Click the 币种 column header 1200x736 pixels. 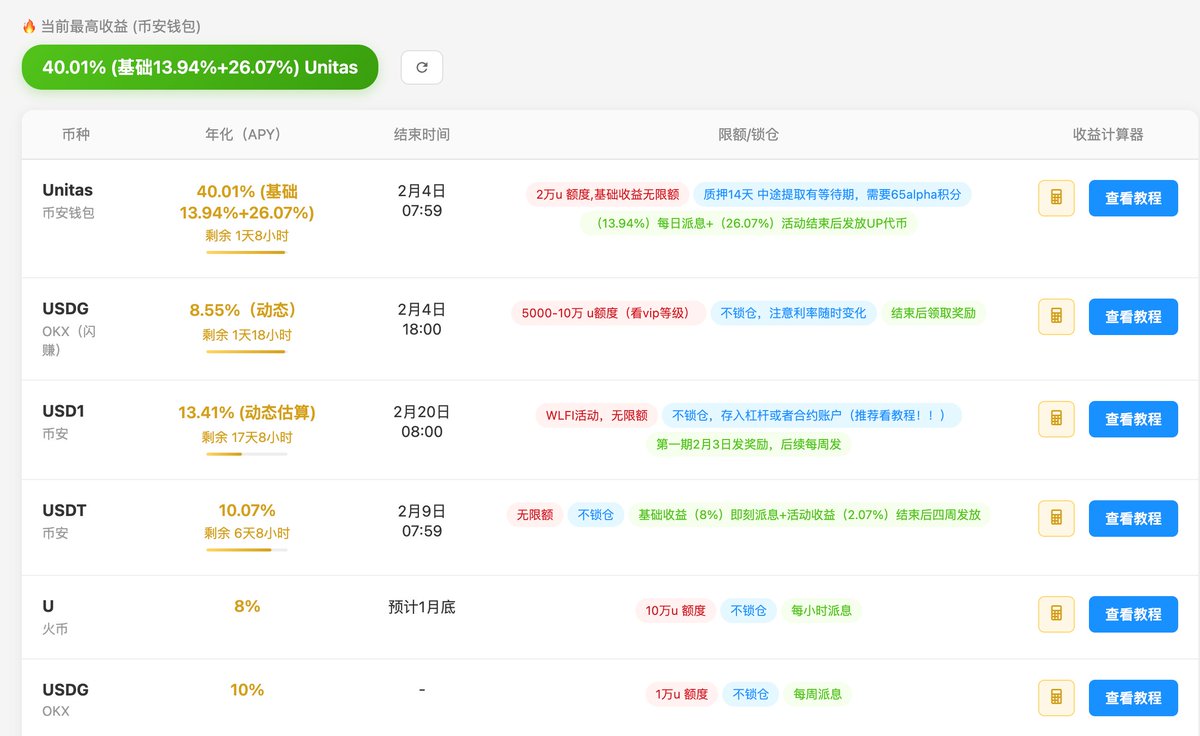click(76, 134)
